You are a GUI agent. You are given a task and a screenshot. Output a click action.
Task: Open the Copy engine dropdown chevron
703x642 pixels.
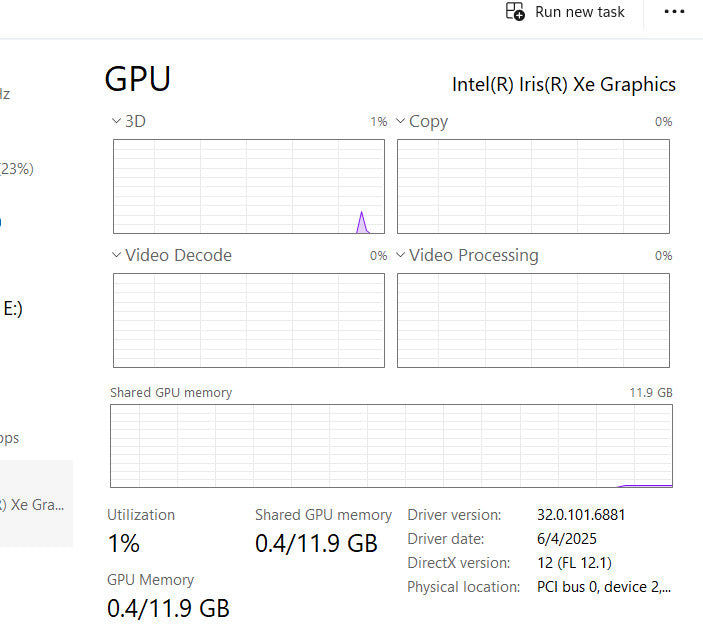click(x=400, y=122)
